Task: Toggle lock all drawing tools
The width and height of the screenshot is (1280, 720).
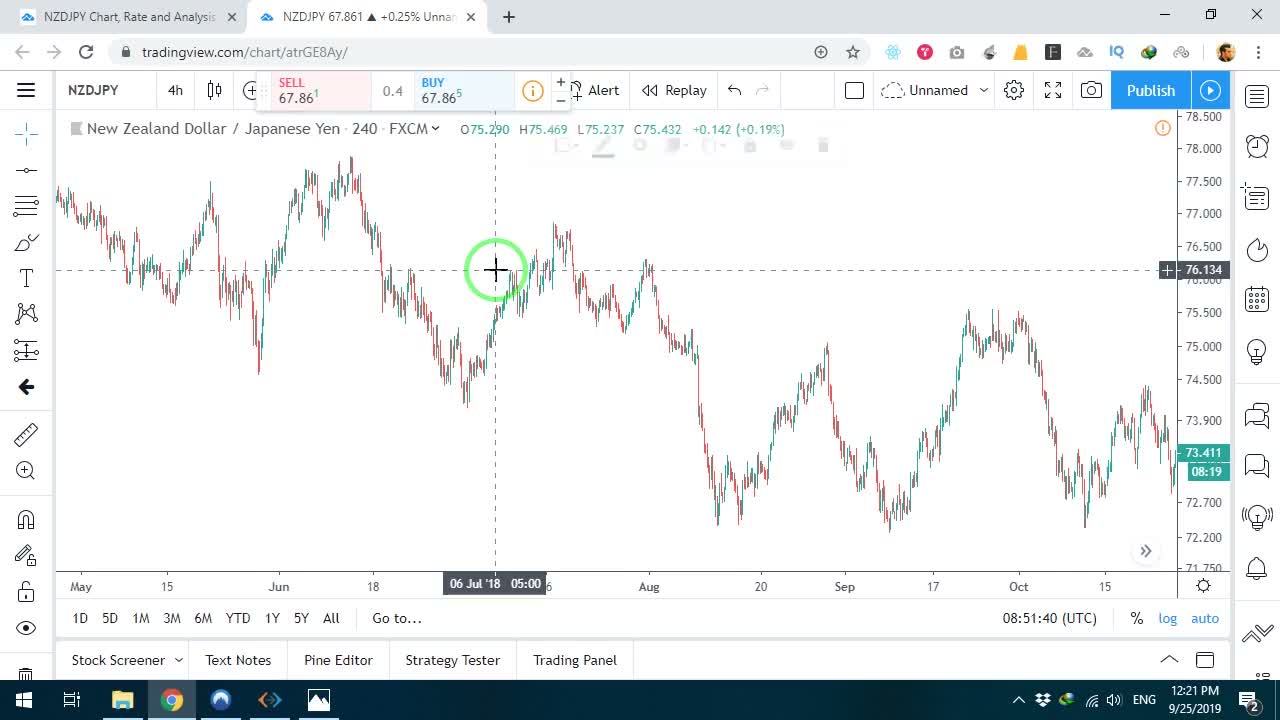Action: click(x=26, y=592)
